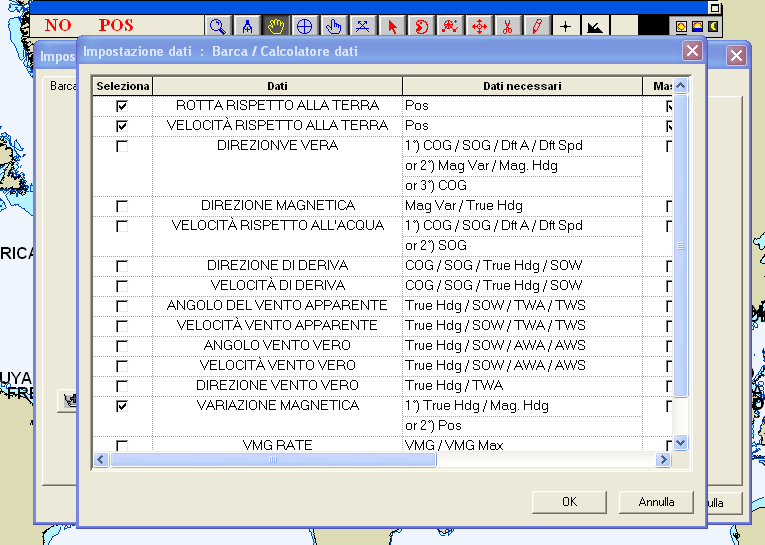Confirm the dialog with OK
This screenshot has width=765, height=545.
coord(569,502)
